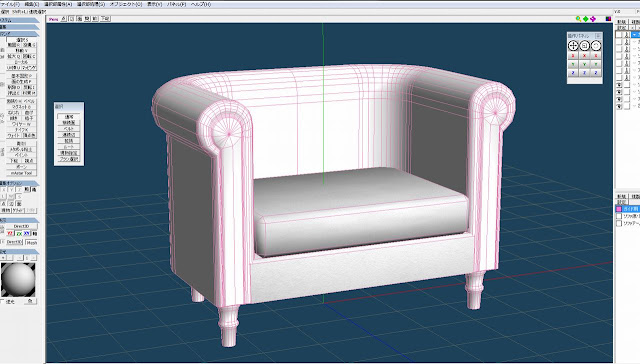The image size is (640, 364).
Task: Select ベルト mode in selection sub-panel
Action: [x=69, y=129]
